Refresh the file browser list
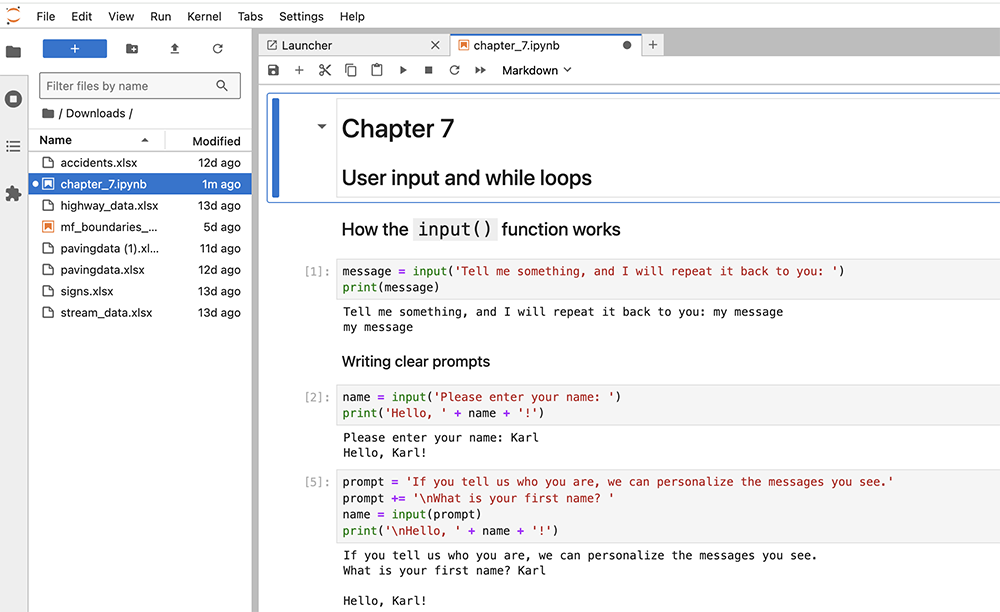Screen dimensions: 1000x612 click(x=217, y=48)
